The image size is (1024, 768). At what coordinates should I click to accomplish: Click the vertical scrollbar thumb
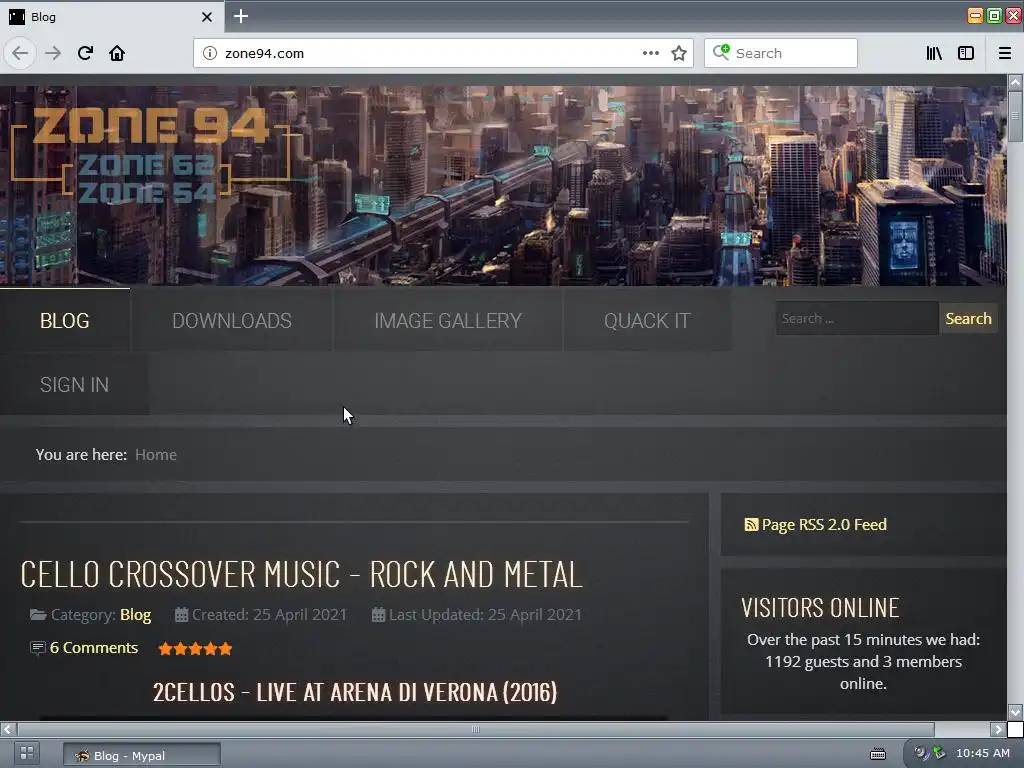1015,116
